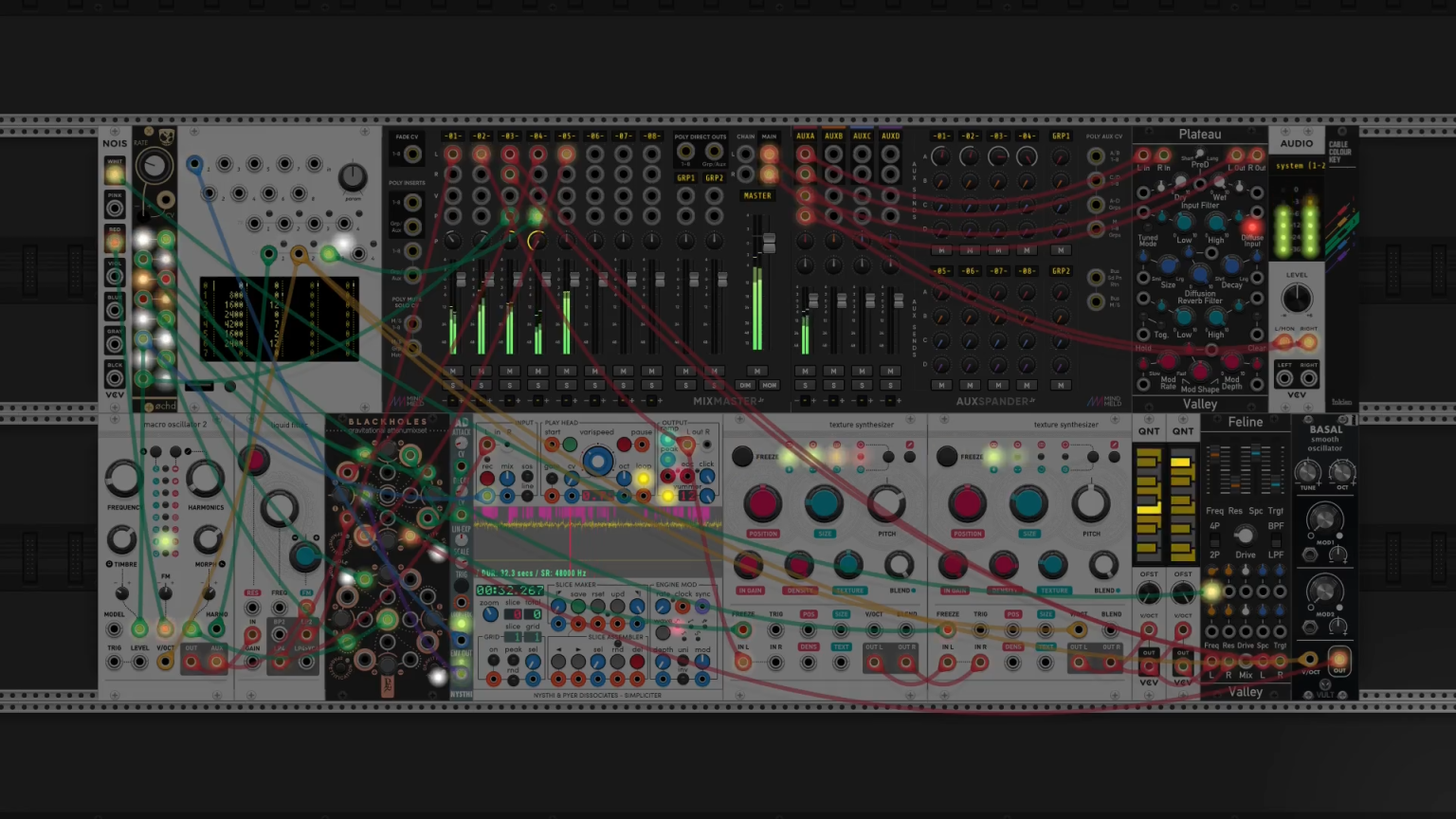Click the macro oscillator HARMONICS knob
Viewport: 1456px width, 819px height.
[x=205, y=479]
